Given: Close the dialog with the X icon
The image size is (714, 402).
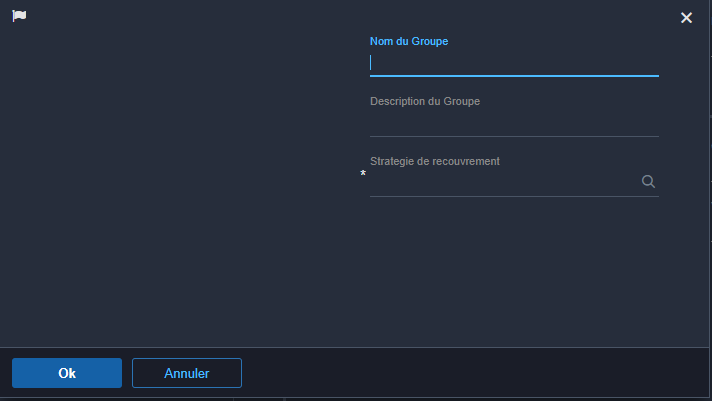Looking at the screenshot, I should pyautogui.click(x=686, y=18).
